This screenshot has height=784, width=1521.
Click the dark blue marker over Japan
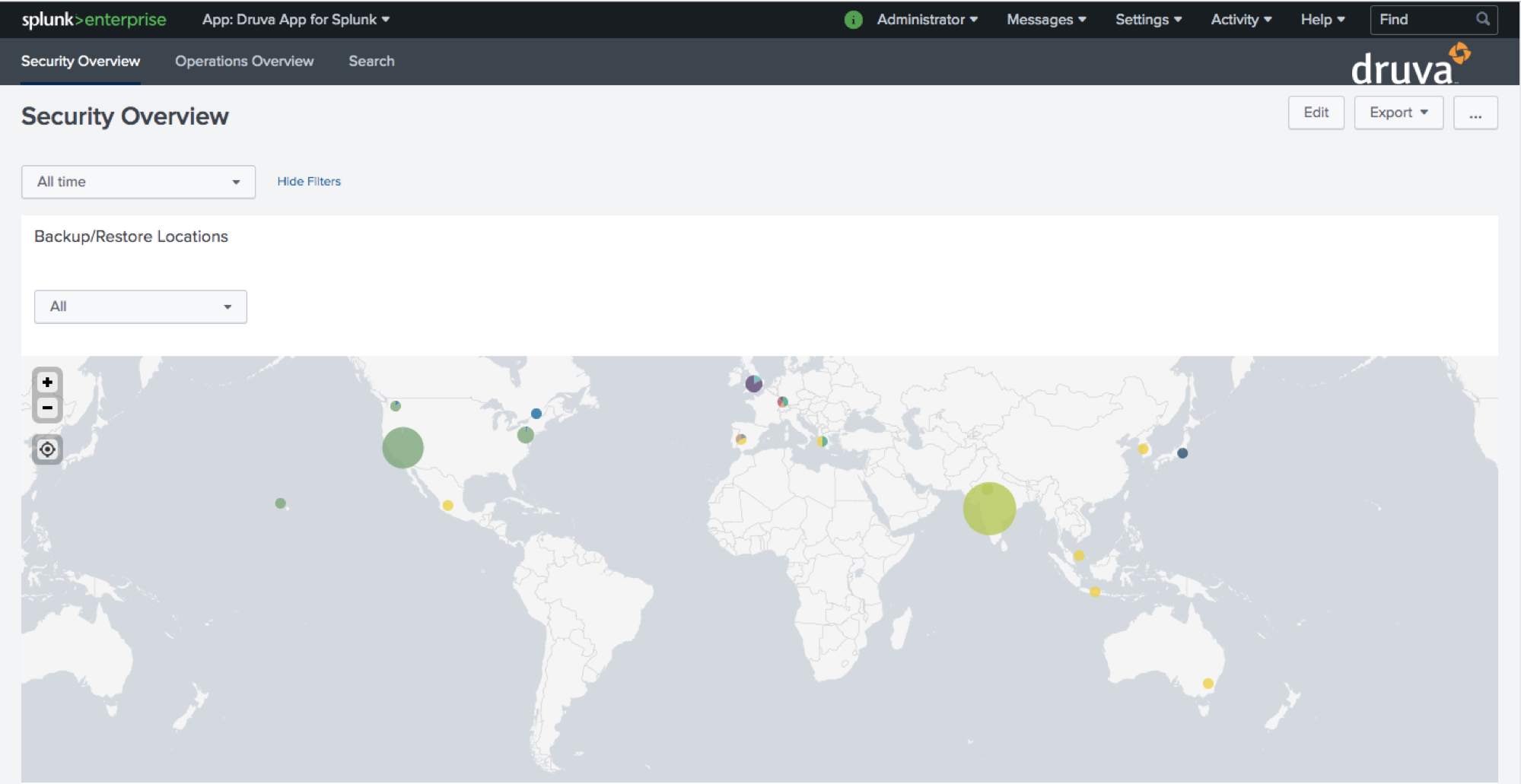click(1182, 453)
